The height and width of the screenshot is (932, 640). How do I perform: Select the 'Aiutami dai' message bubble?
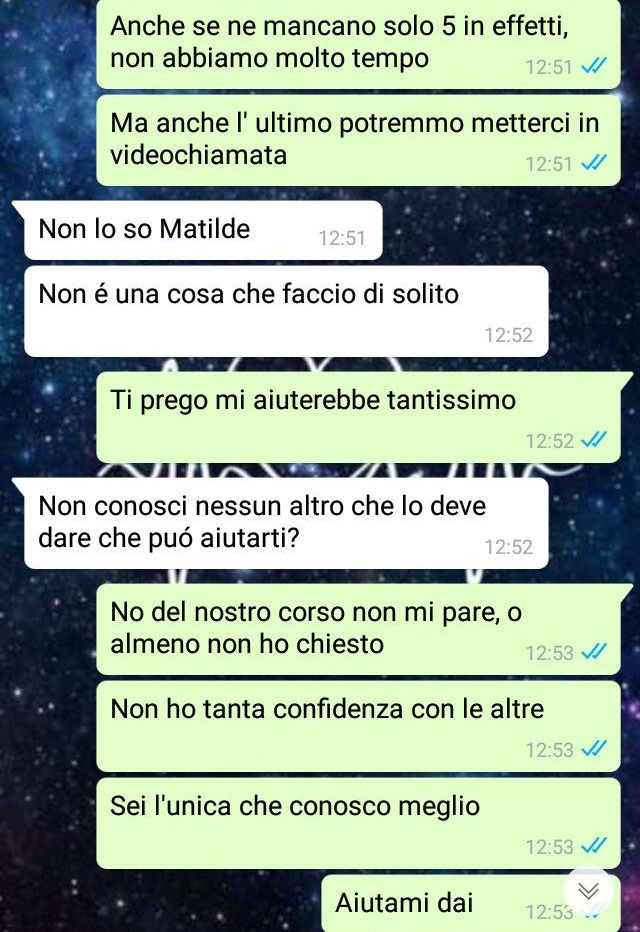[471, 903]
